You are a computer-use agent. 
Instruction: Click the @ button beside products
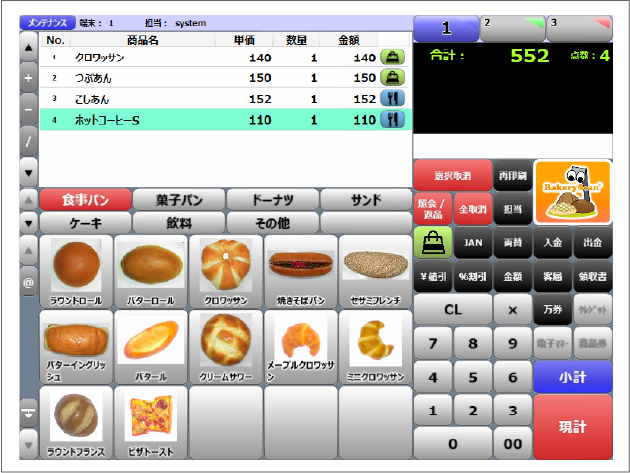(x=29, y=283)
